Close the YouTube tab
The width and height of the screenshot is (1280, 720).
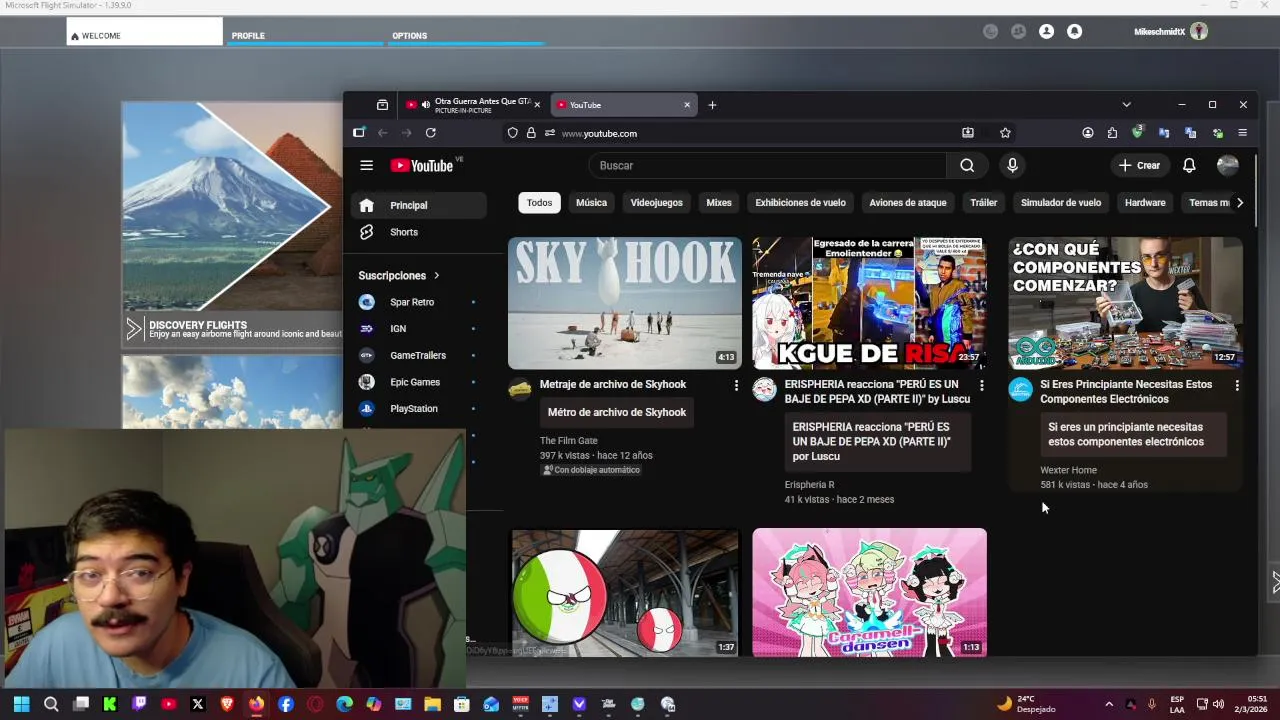(687, 105)
